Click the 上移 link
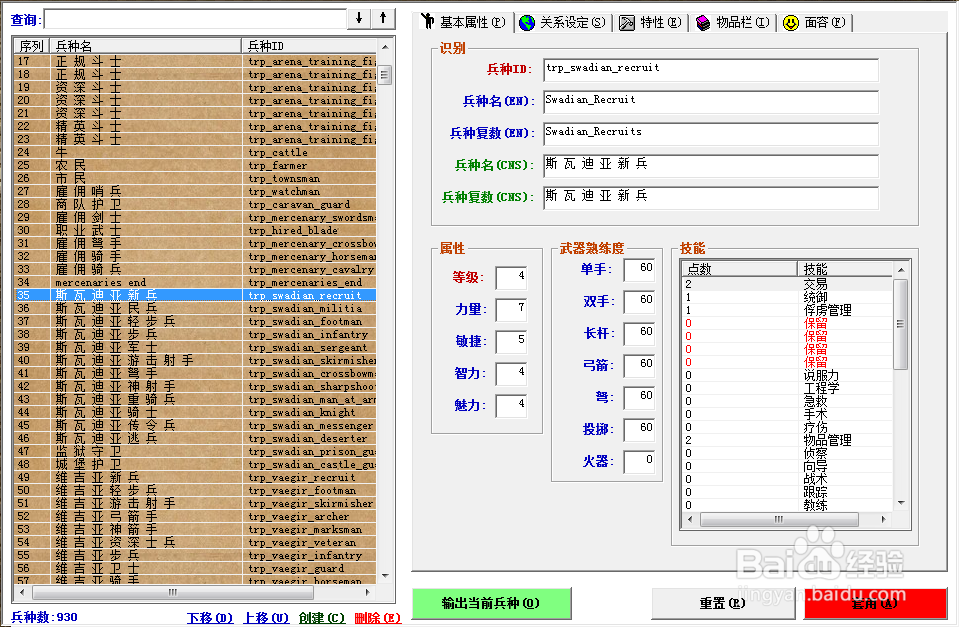The image size is (959, 627). tap(266, 618)
